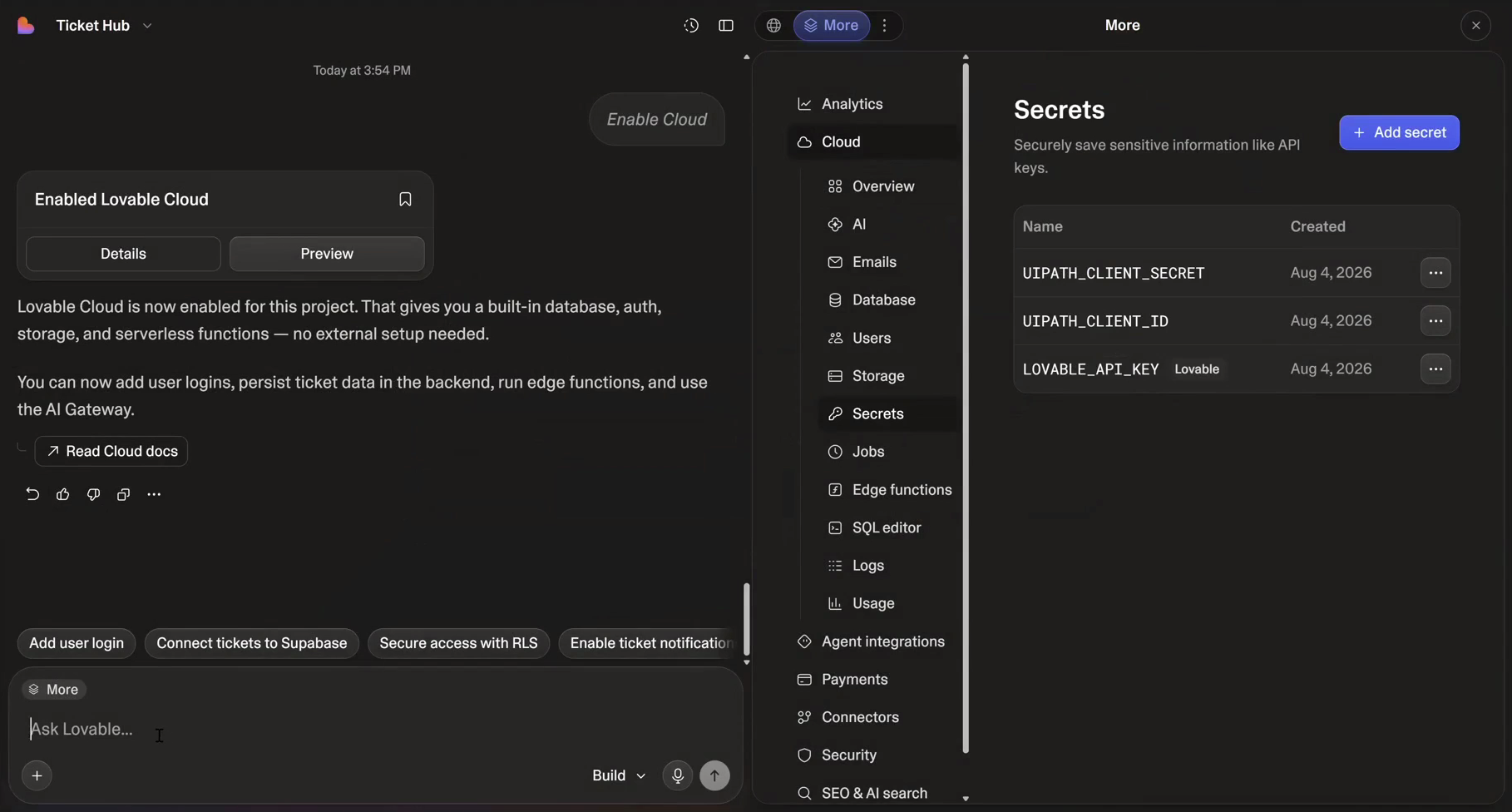Select the UIPATH_CLIENT_SECRET secret name
Viewport: 1512px width, 812px height.
click(x=1114, y=273)
